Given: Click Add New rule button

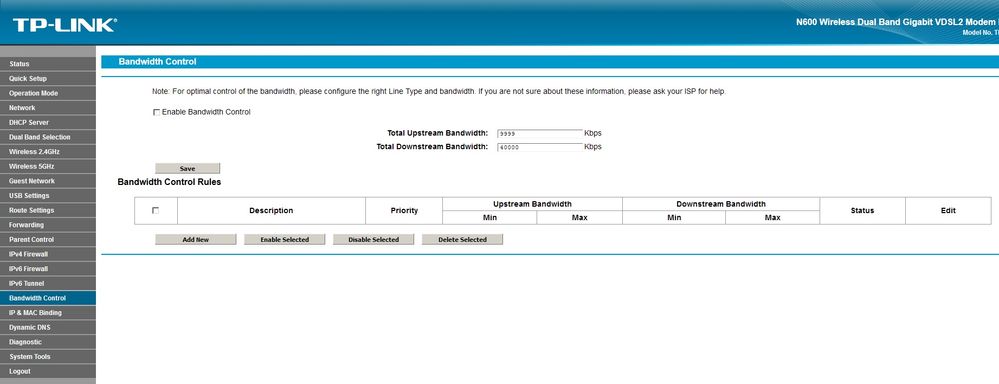Looking at the screenshot, I should (x=196, y=239).
